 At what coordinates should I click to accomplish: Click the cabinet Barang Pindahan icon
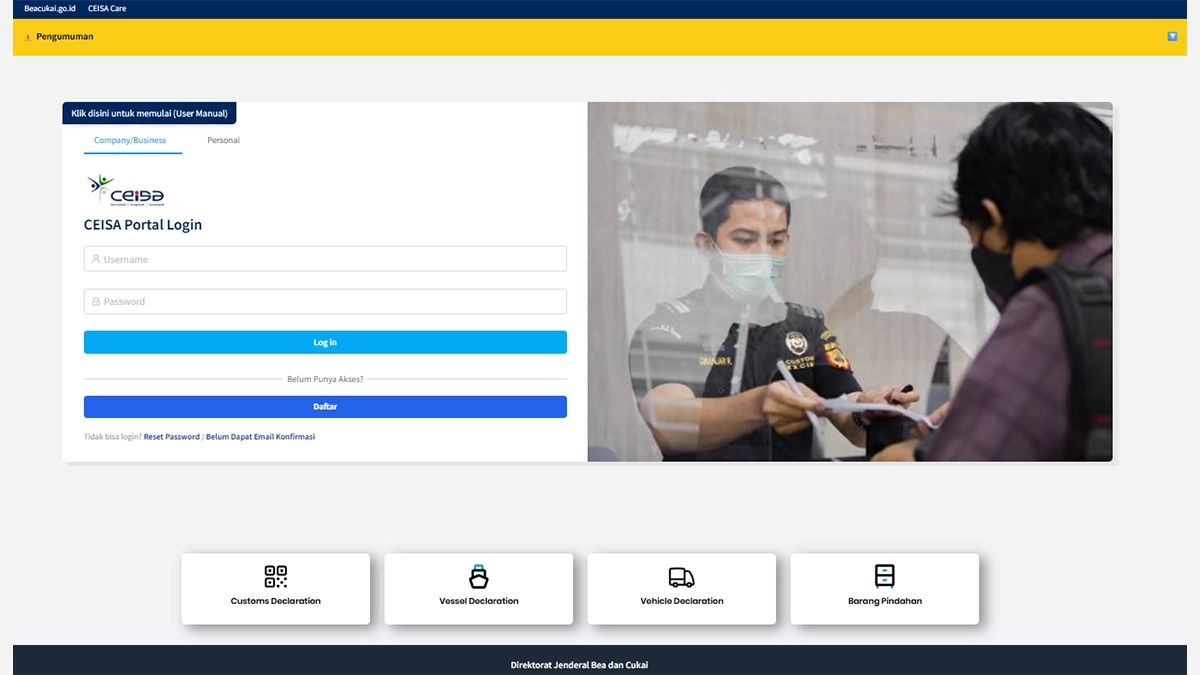tap(884, 576)
